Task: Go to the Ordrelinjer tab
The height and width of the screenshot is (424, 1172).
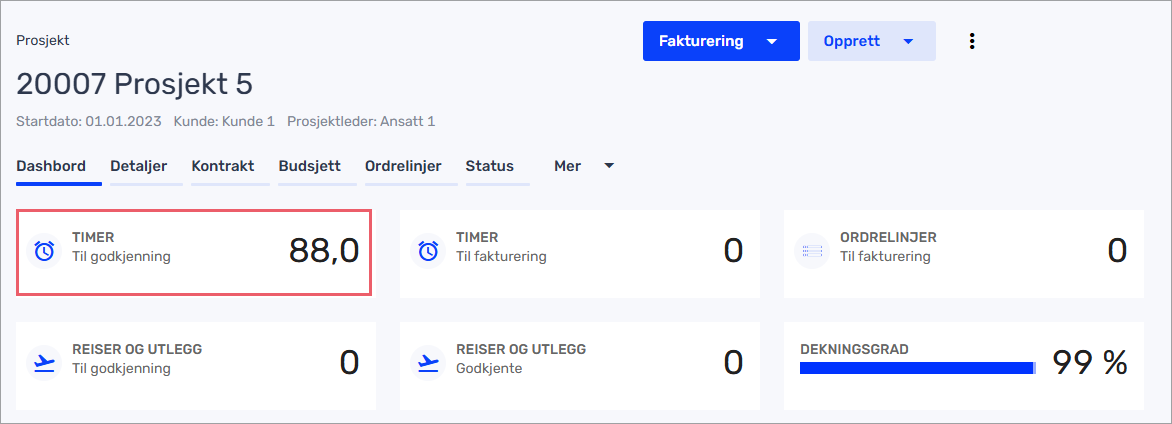Action: tap(403, 166)
